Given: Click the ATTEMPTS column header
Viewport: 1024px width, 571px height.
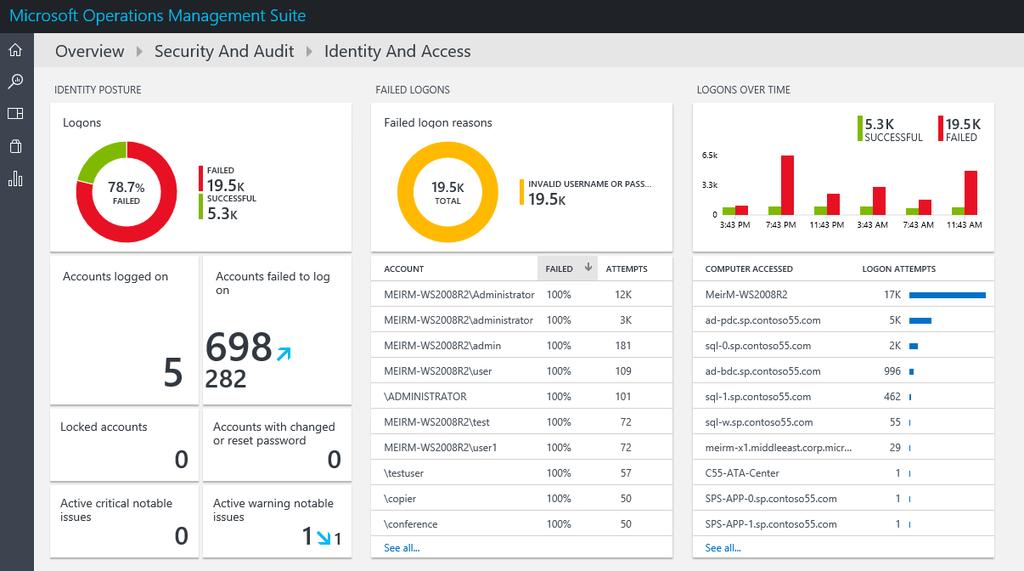Looking at the screenshot, I should (626, 269).
